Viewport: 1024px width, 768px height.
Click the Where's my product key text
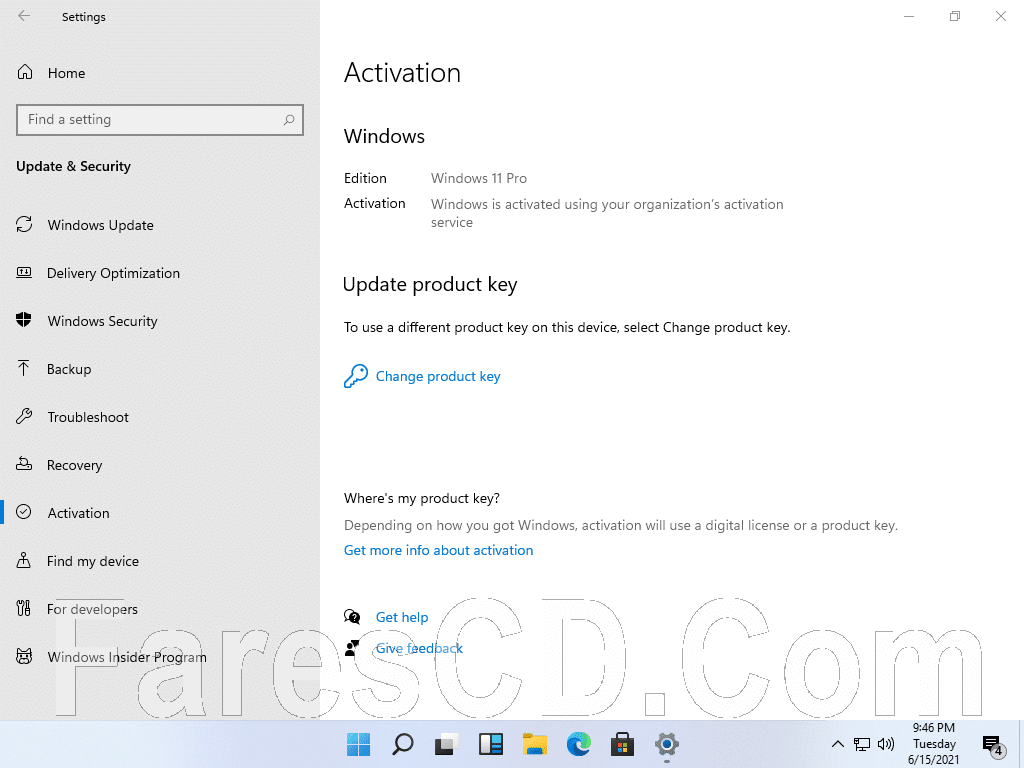422,498
